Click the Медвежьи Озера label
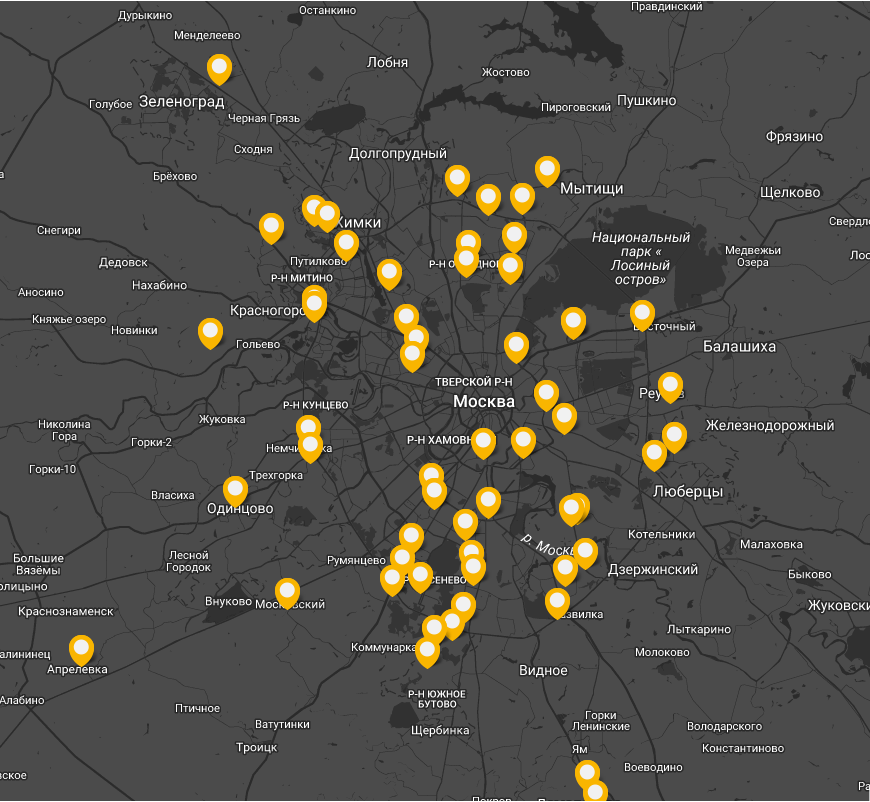 (753, 256)
